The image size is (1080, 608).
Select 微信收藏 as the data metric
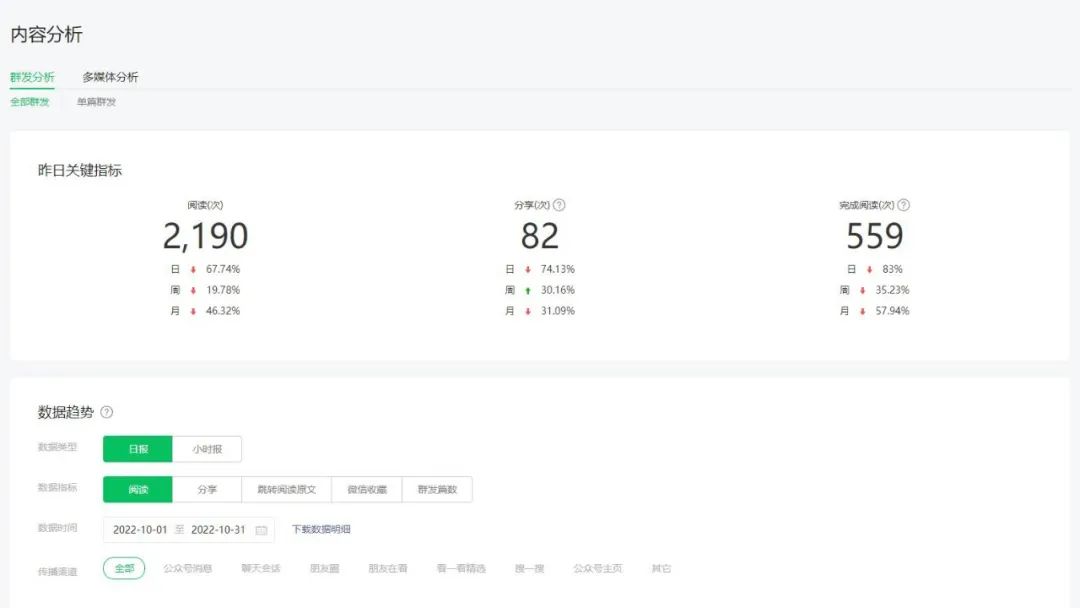366,489
